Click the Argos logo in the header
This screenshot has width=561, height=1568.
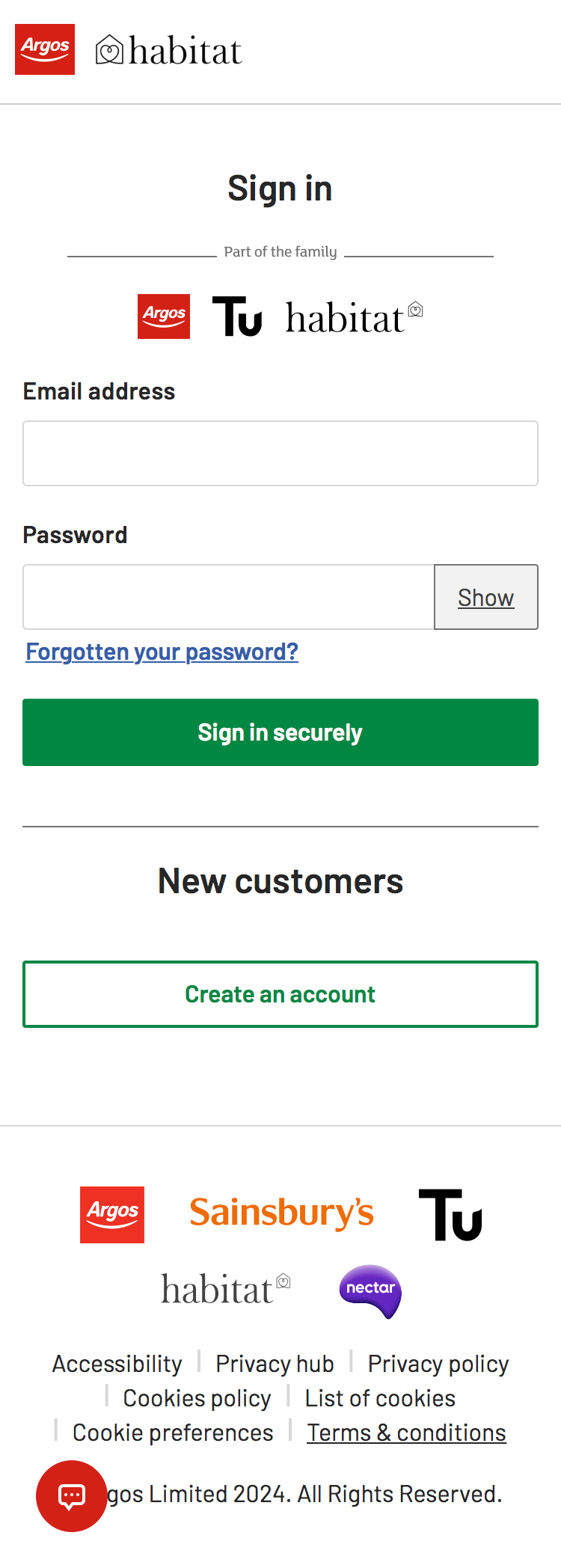click(45, 49)
